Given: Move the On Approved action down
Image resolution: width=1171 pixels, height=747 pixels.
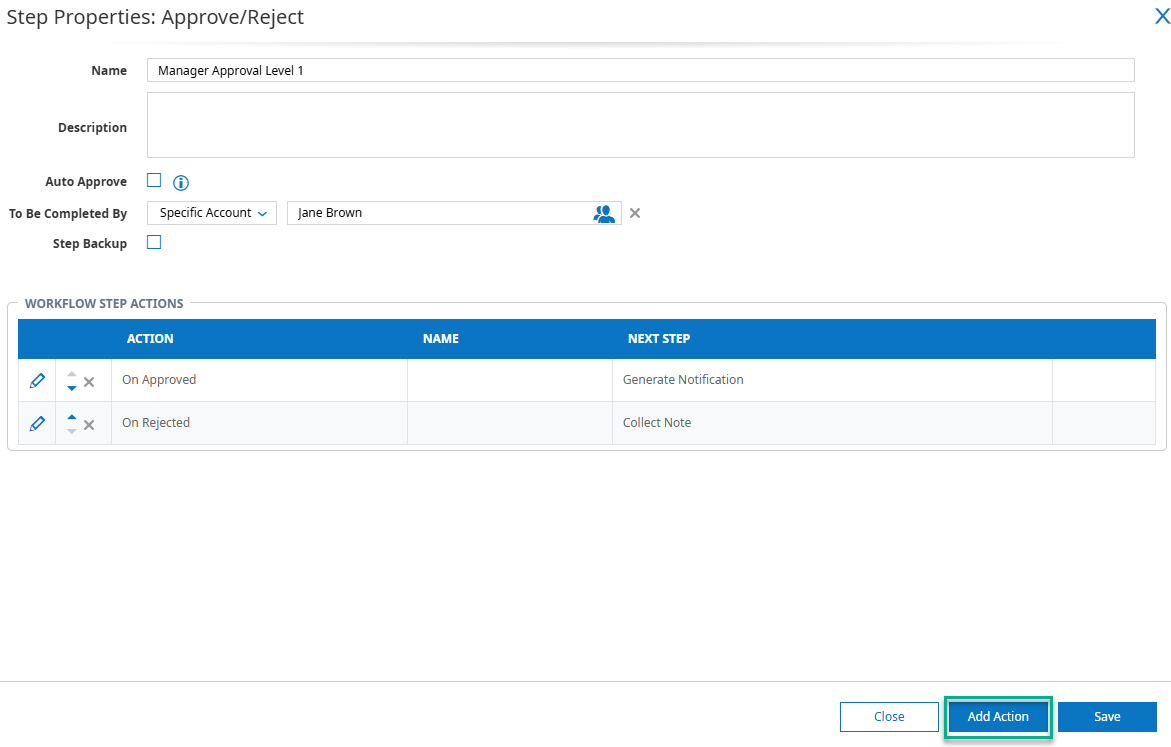Looking at the screenshot, I should (x=71, y=386).
